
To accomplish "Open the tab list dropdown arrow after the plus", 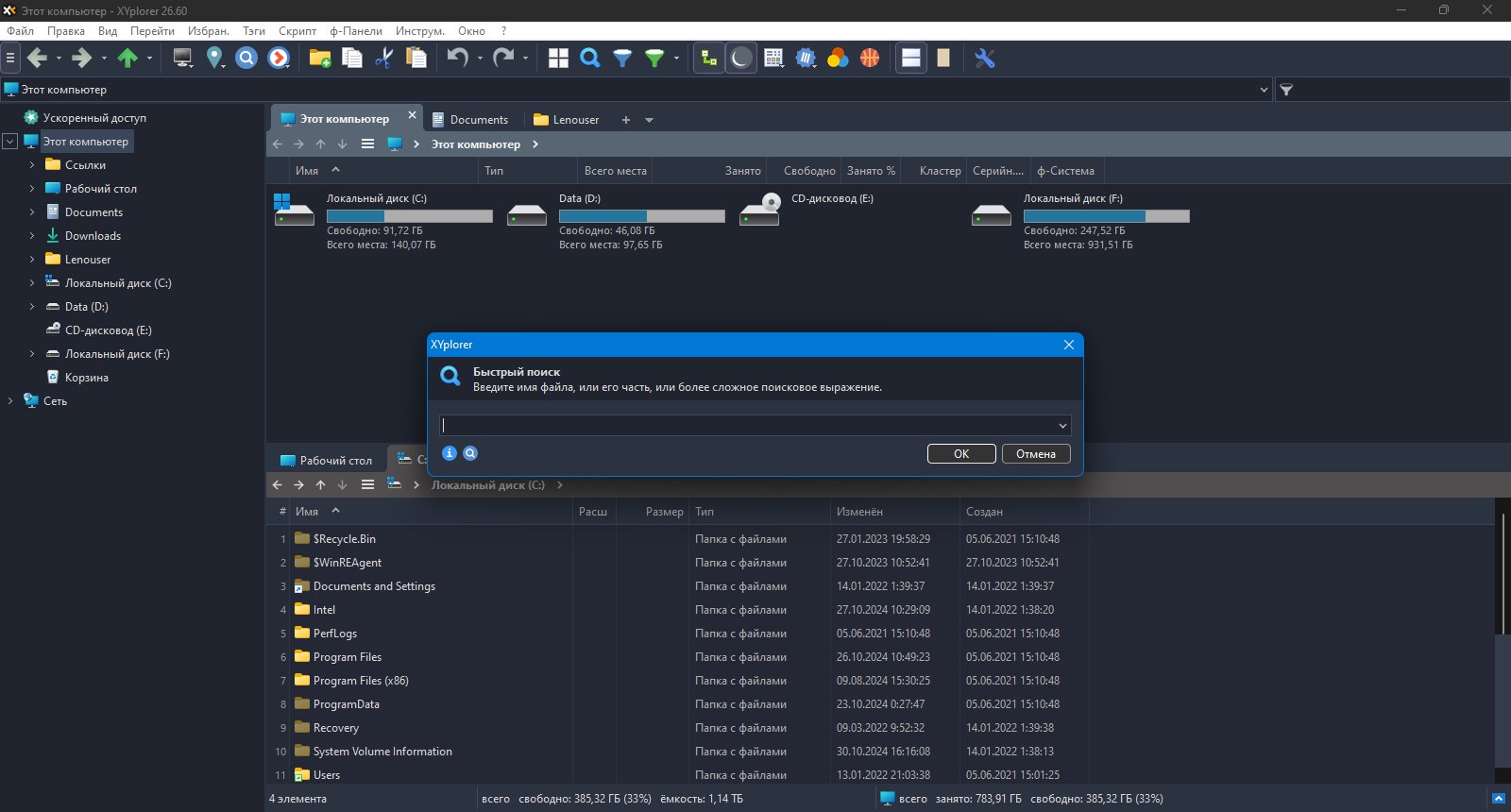I will coord(649,120).
